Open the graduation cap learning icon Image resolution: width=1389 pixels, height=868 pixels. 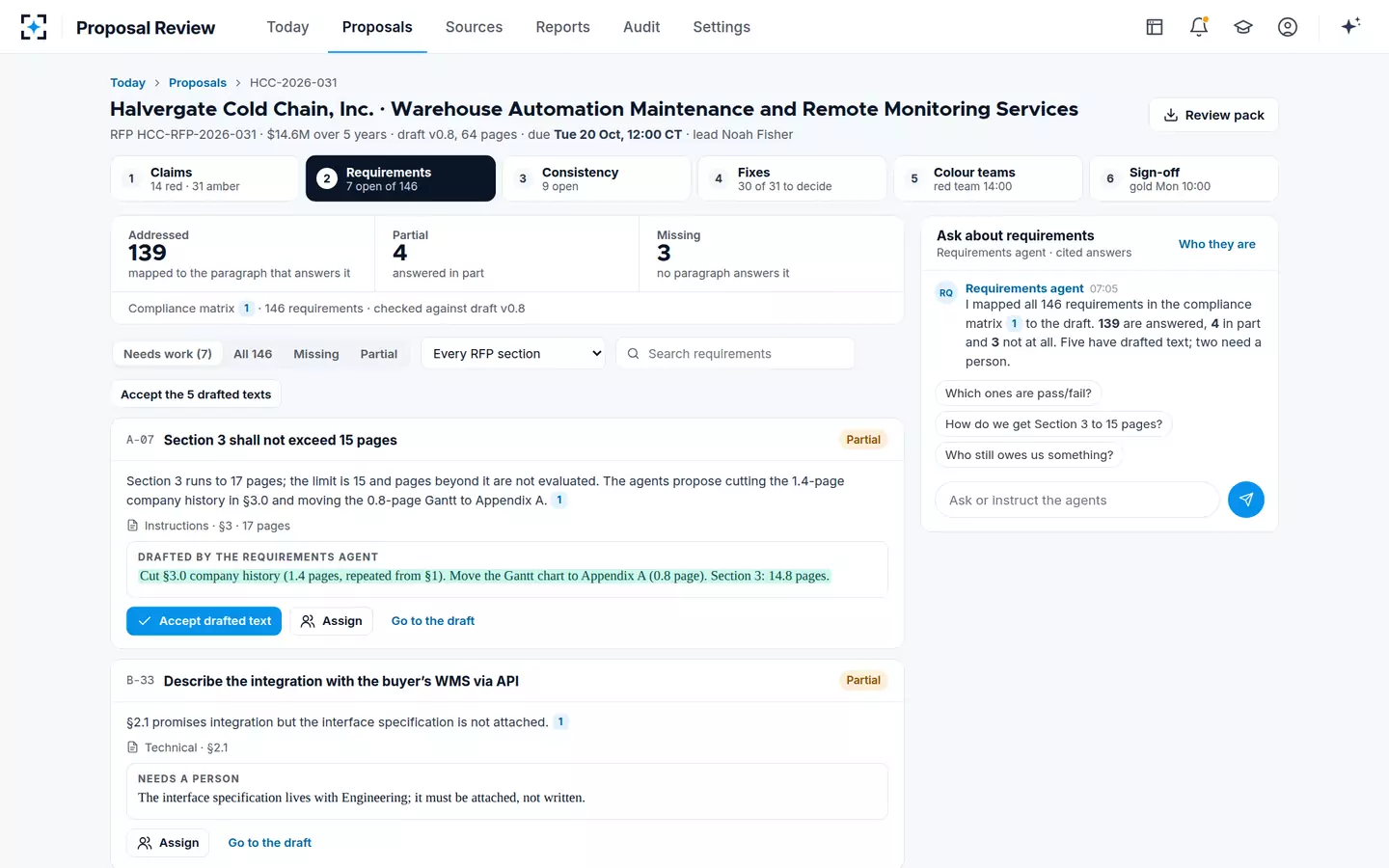1243,27
